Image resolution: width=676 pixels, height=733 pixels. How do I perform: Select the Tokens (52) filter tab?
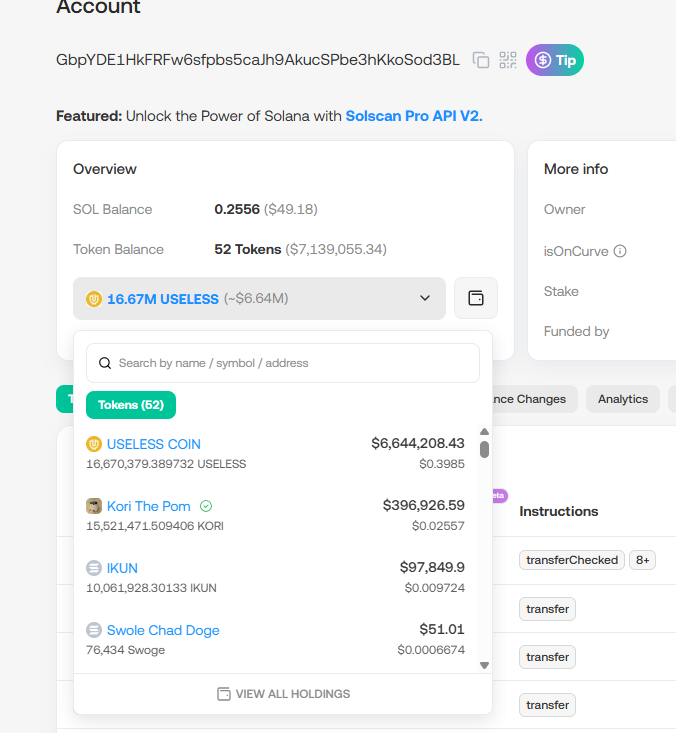point(131,405)
